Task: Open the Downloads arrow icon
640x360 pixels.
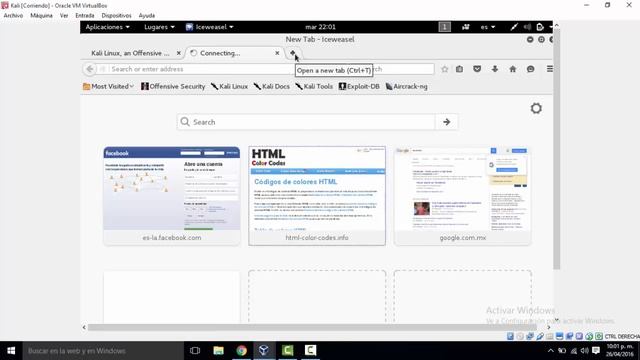Action: click(495, 69)
